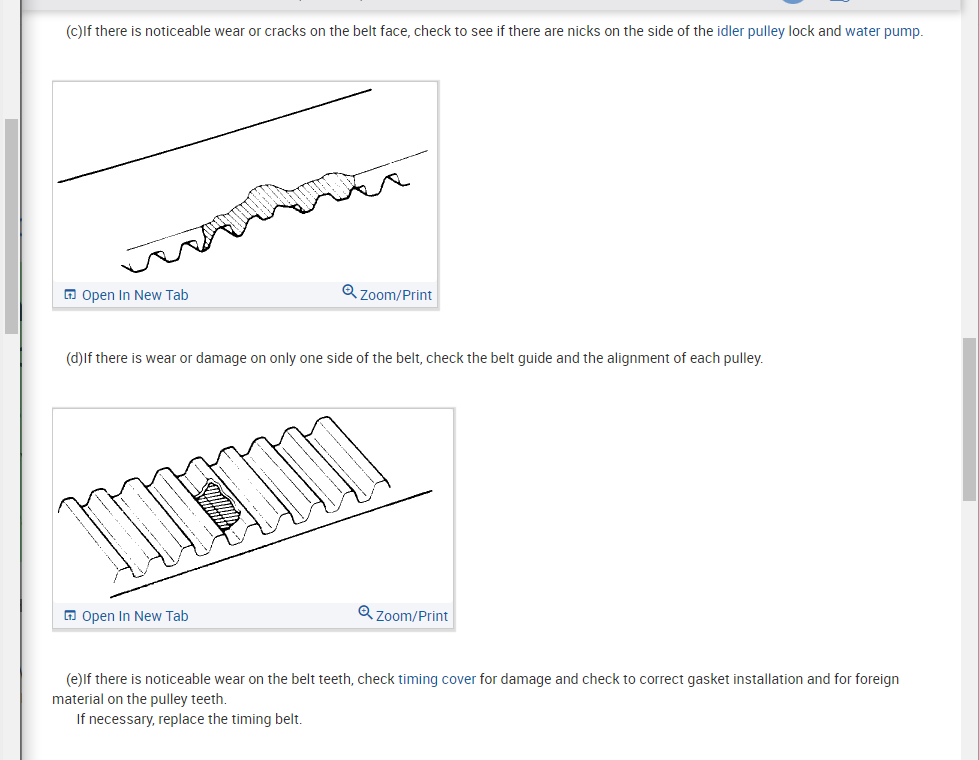Click the step (c) belt face wear paragraph

point(400,31)
